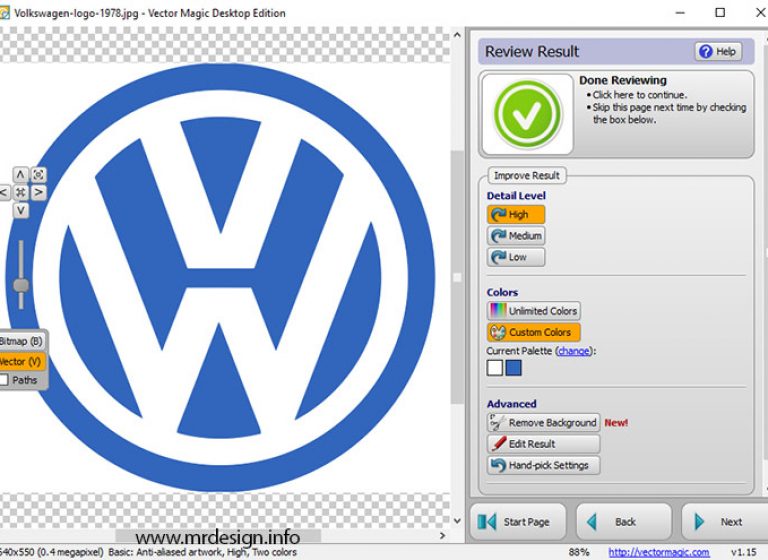
Task: Proceed with Next button
Action: [x=725, y=522]
